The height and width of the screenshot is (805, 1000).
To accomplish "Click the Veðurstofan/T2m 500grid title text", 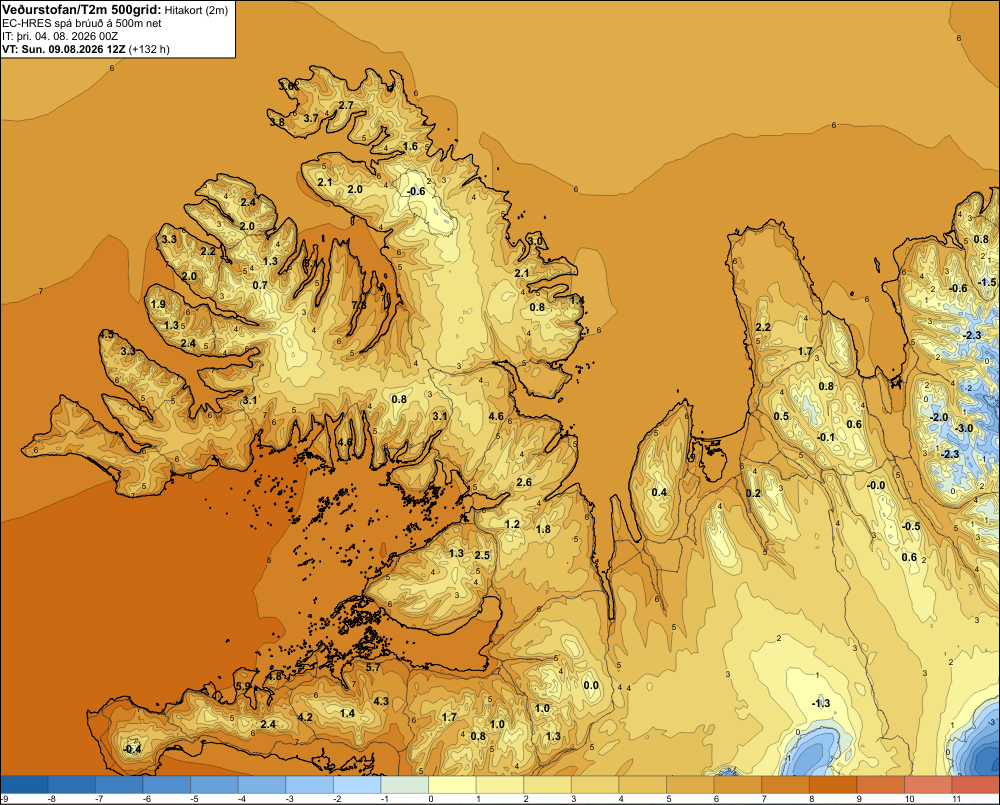I will click(x=82, y=10).
